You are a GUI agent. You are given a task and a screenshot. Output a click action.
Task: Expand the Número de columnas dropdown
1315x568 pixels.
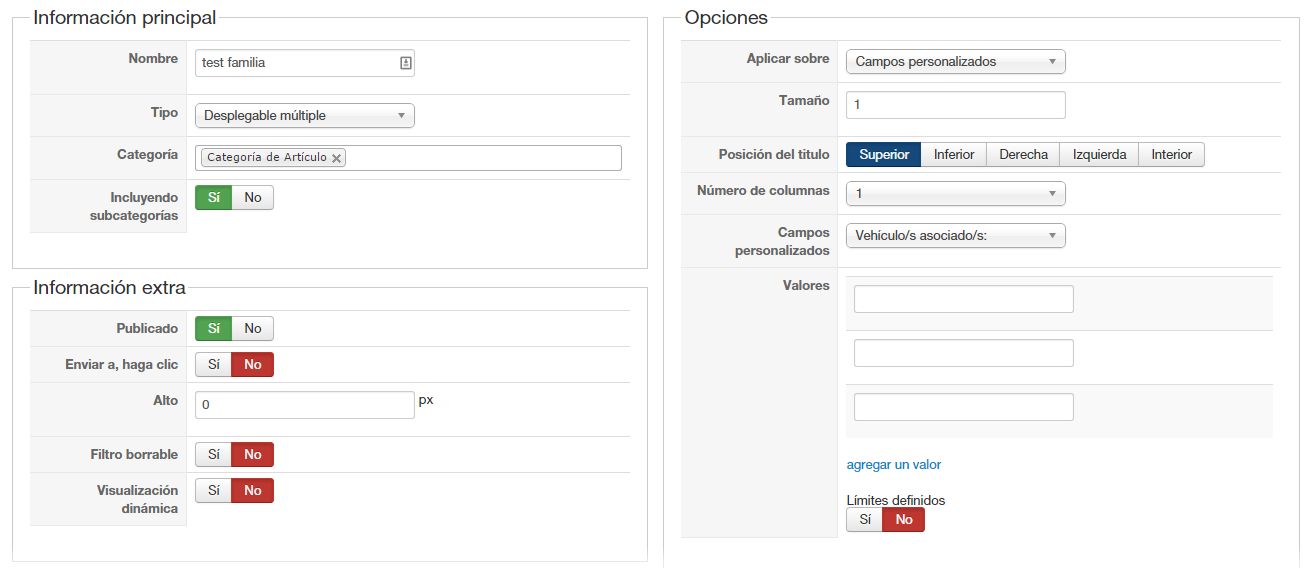pyautogui.click(x=955, y=194)
